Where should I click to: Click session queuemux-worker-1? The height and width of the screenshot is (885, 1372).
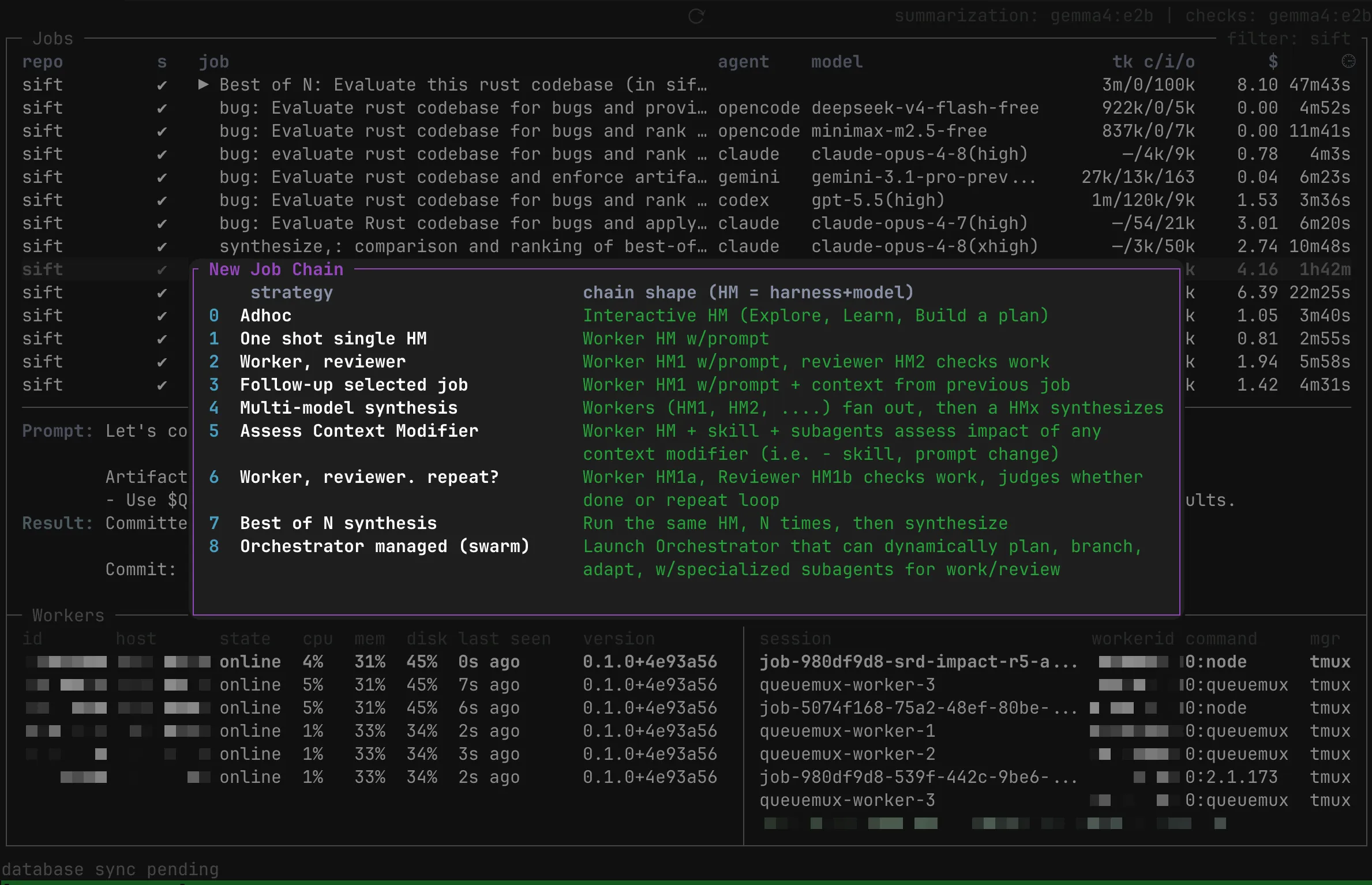(x=848, y=731)
